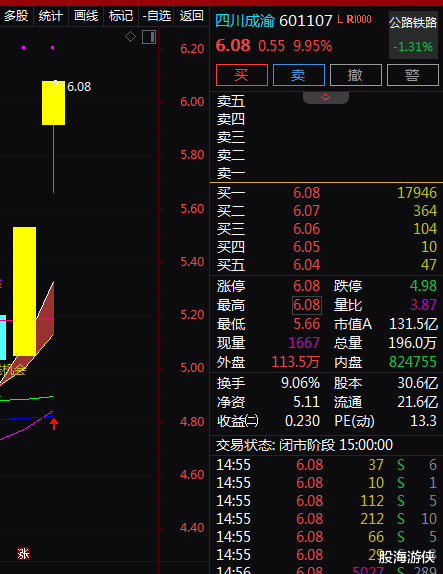This screenshot has height=574, width=443.
Task: Select the latest yellow candlestick labeled 6.08
Action: (53, 103)
